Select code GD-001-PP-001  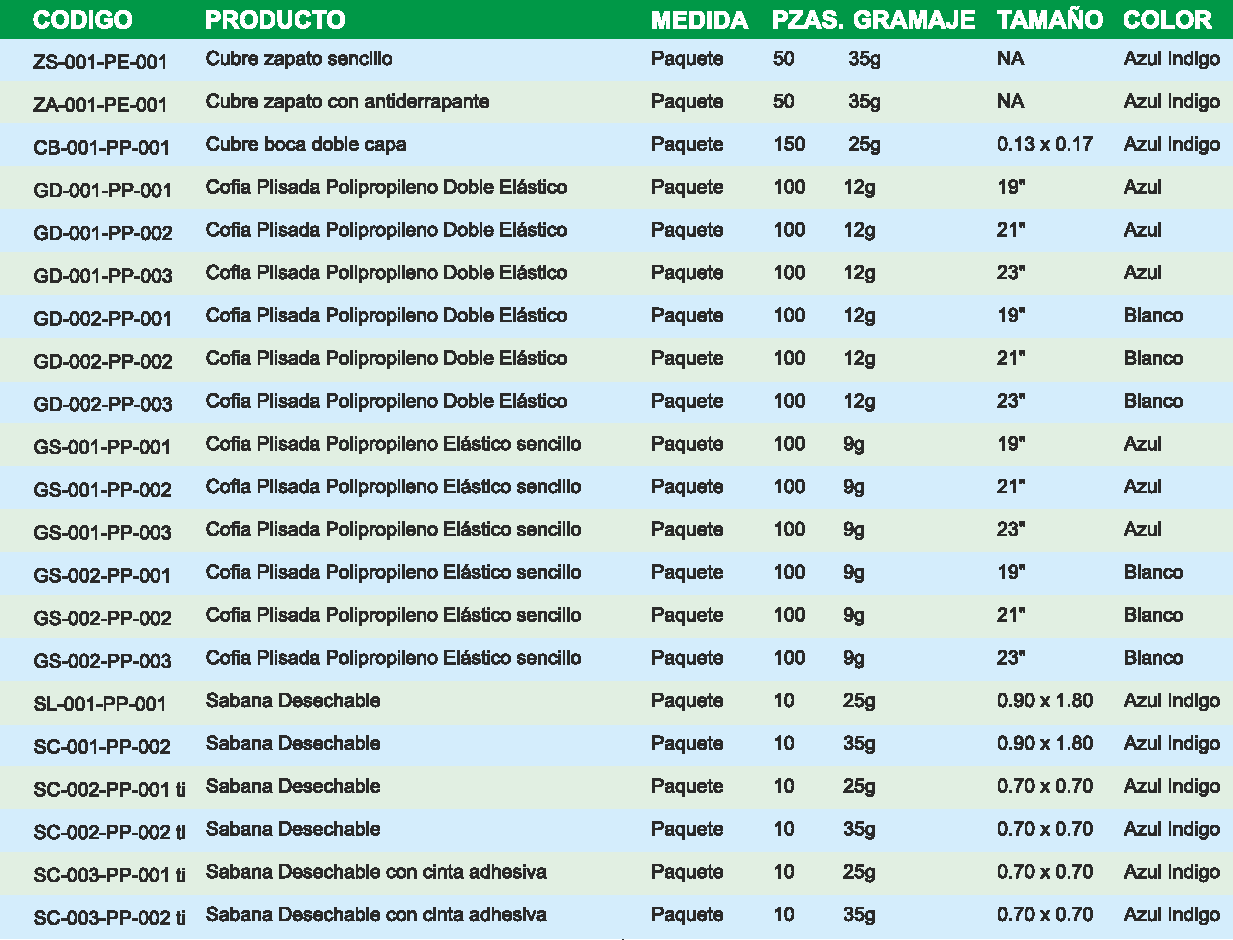click(x=102, y=191)
